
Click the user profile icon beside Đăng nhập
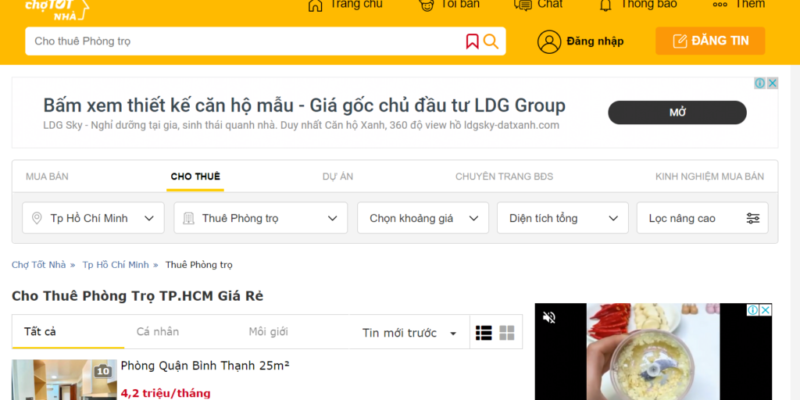pyautogui.click(x=549, y=41)
